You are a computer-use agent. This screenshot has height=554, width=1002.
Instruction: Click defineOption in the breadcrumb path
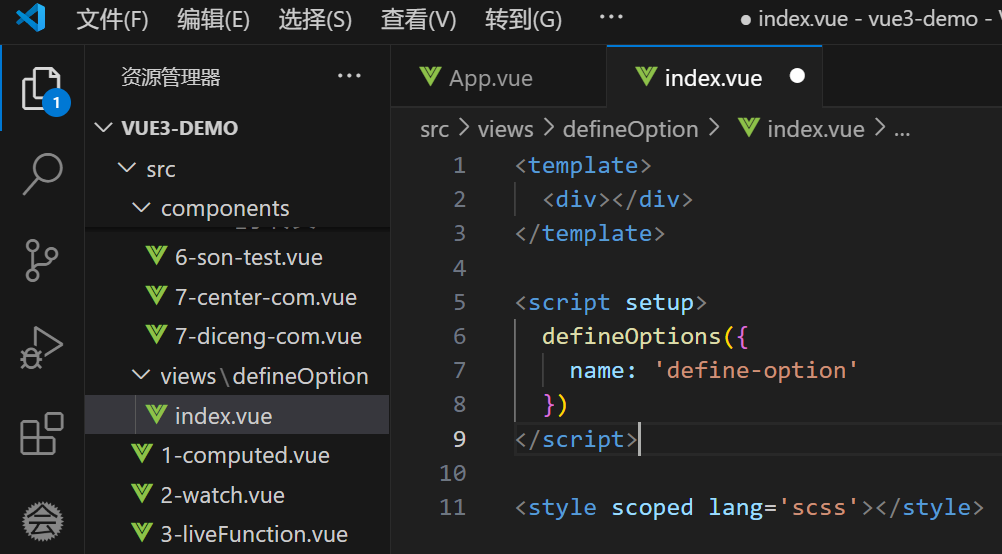(x=630, y=129)
